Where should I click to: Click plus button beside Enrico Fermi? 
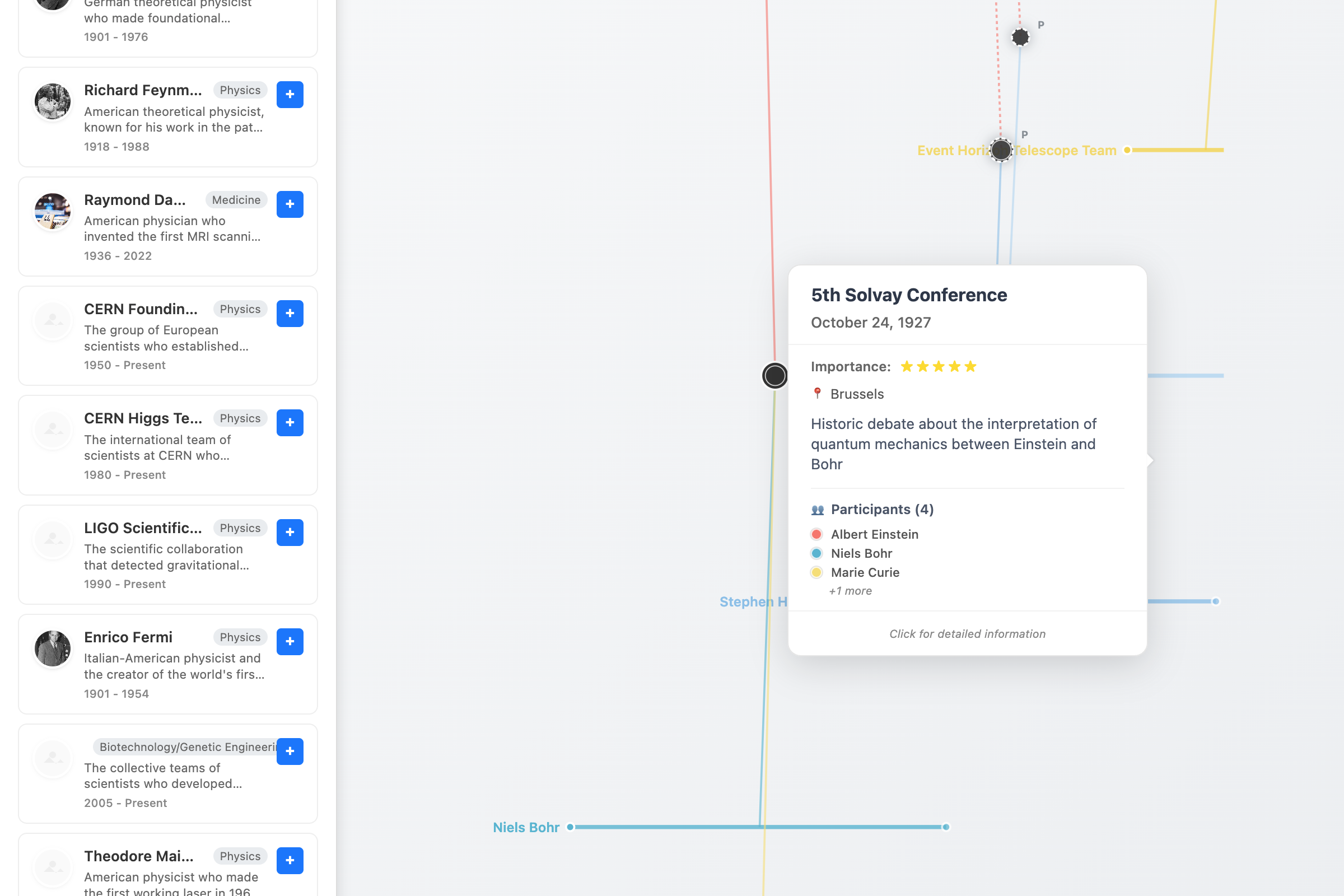[x=290, y=641]
